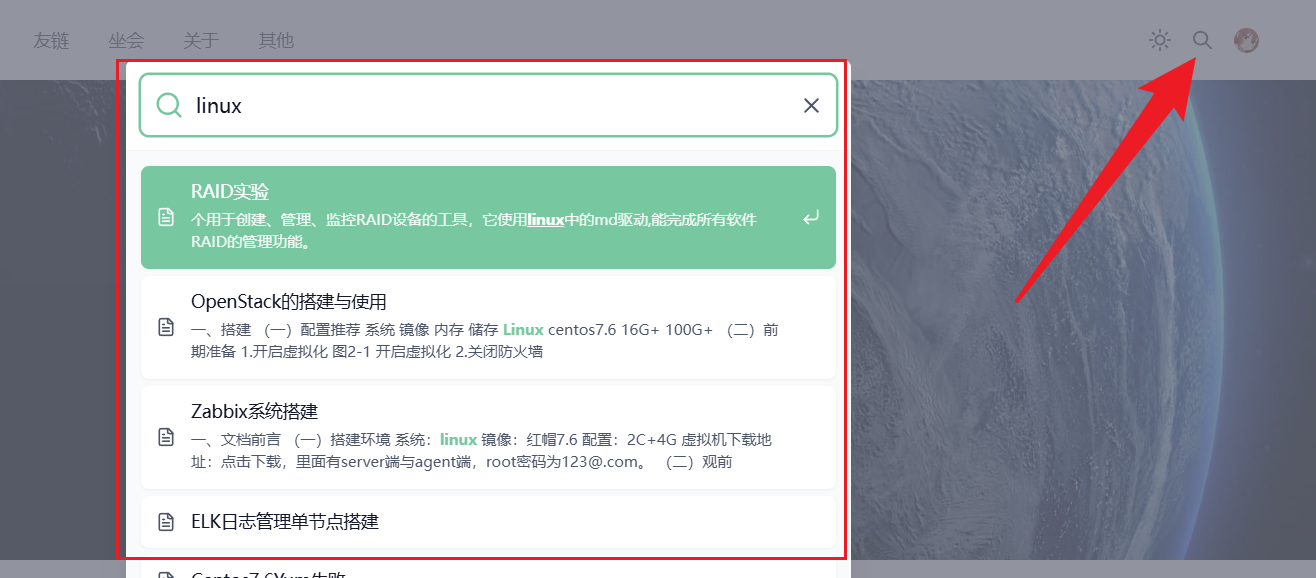
Task: Open the ELK日志管理单节点搭建 result
Action: (x=285, y=522)
